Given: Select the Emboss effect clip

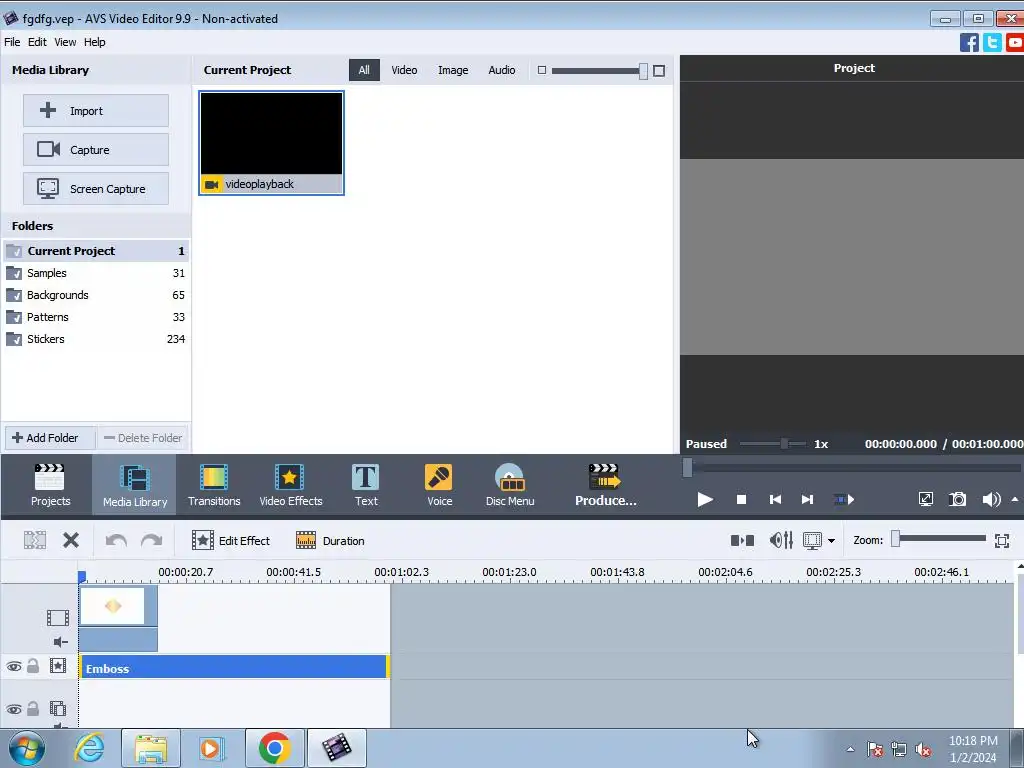Looking at the screenshot, I should pos(234,667).
